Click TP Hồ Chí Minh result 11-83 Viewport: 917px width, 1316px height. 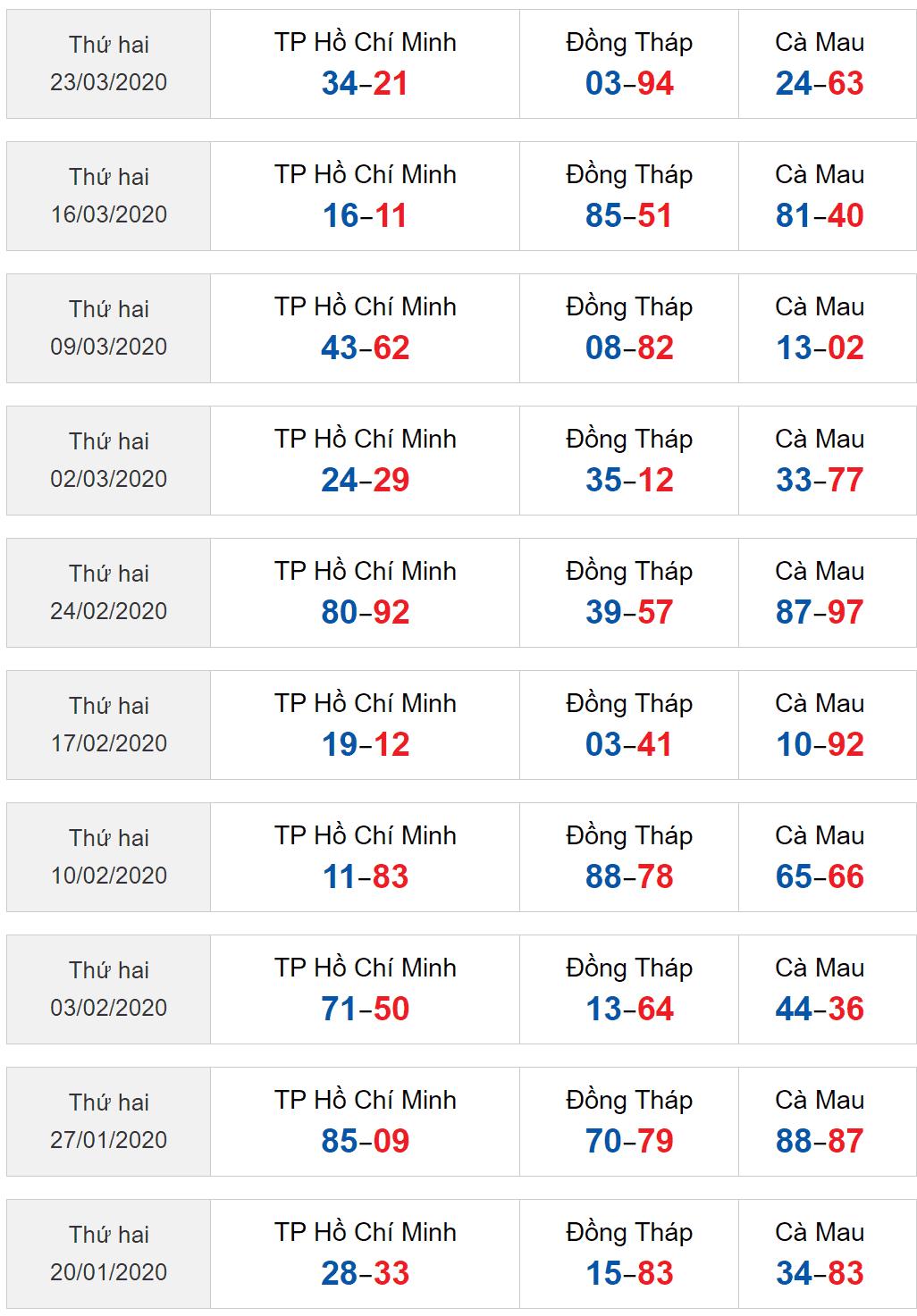click(365, 876)
